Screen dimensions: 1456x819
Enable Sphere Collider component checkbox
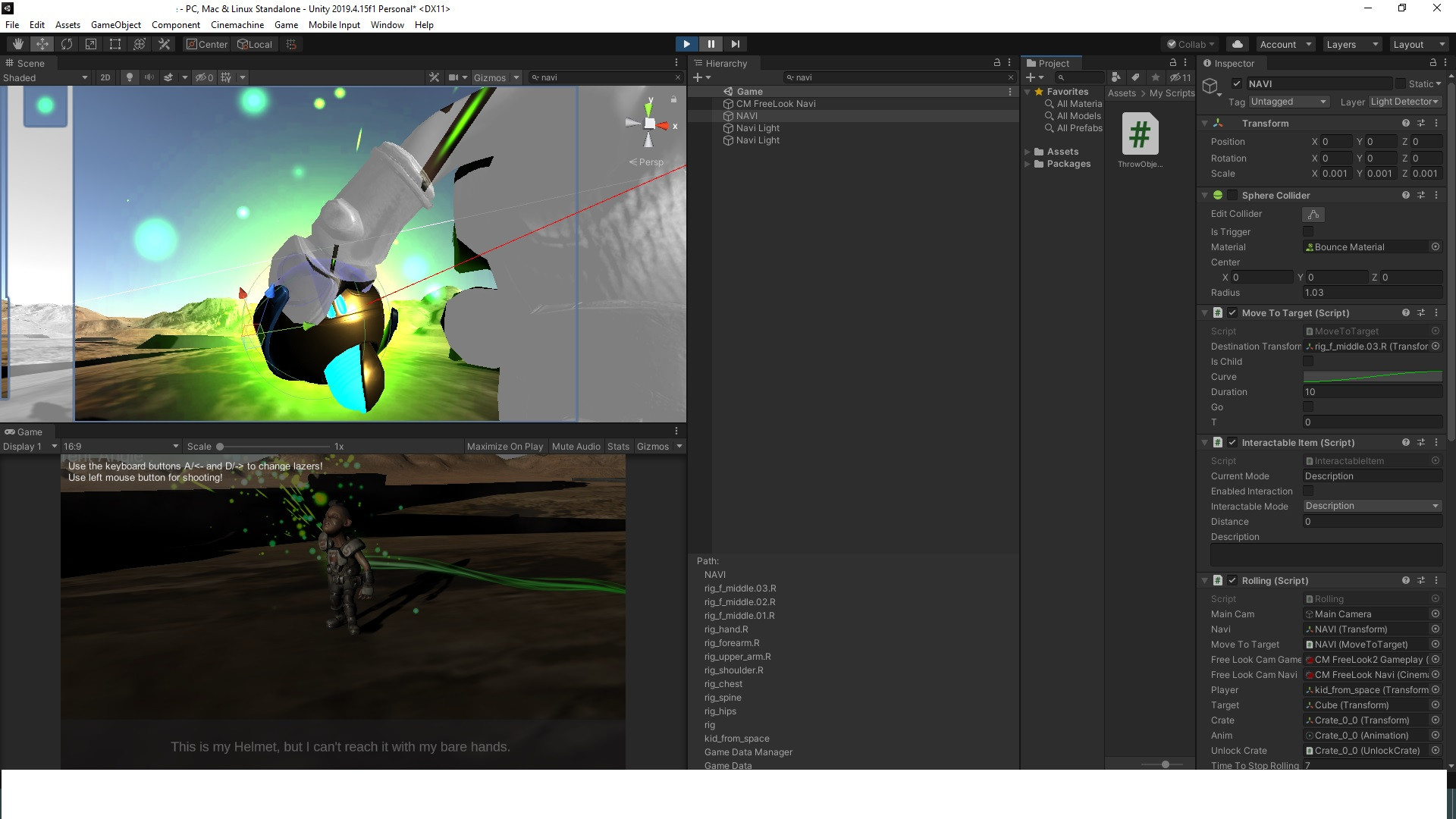tap(1232, 196)
